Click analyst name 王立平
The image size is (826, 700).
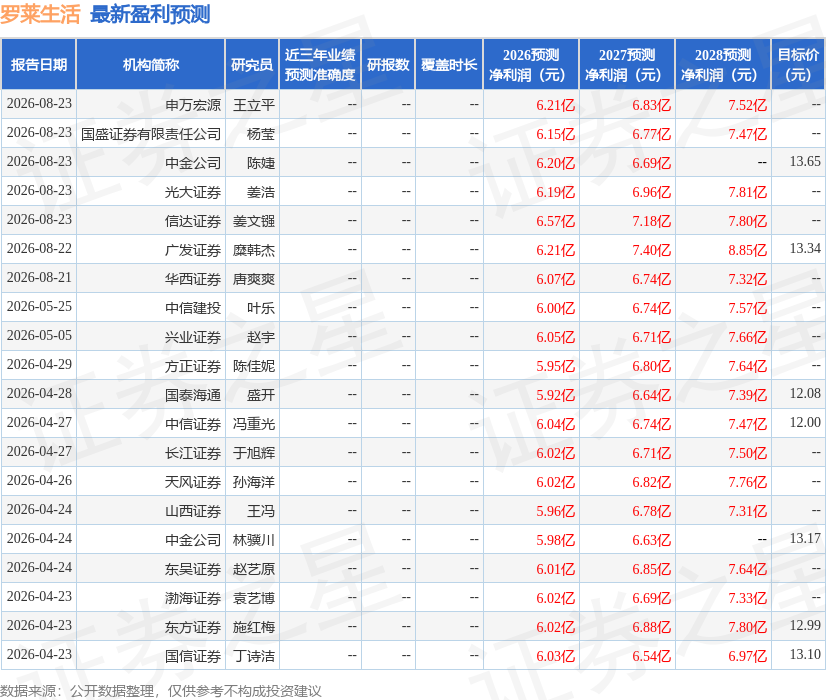pos(254,105)
